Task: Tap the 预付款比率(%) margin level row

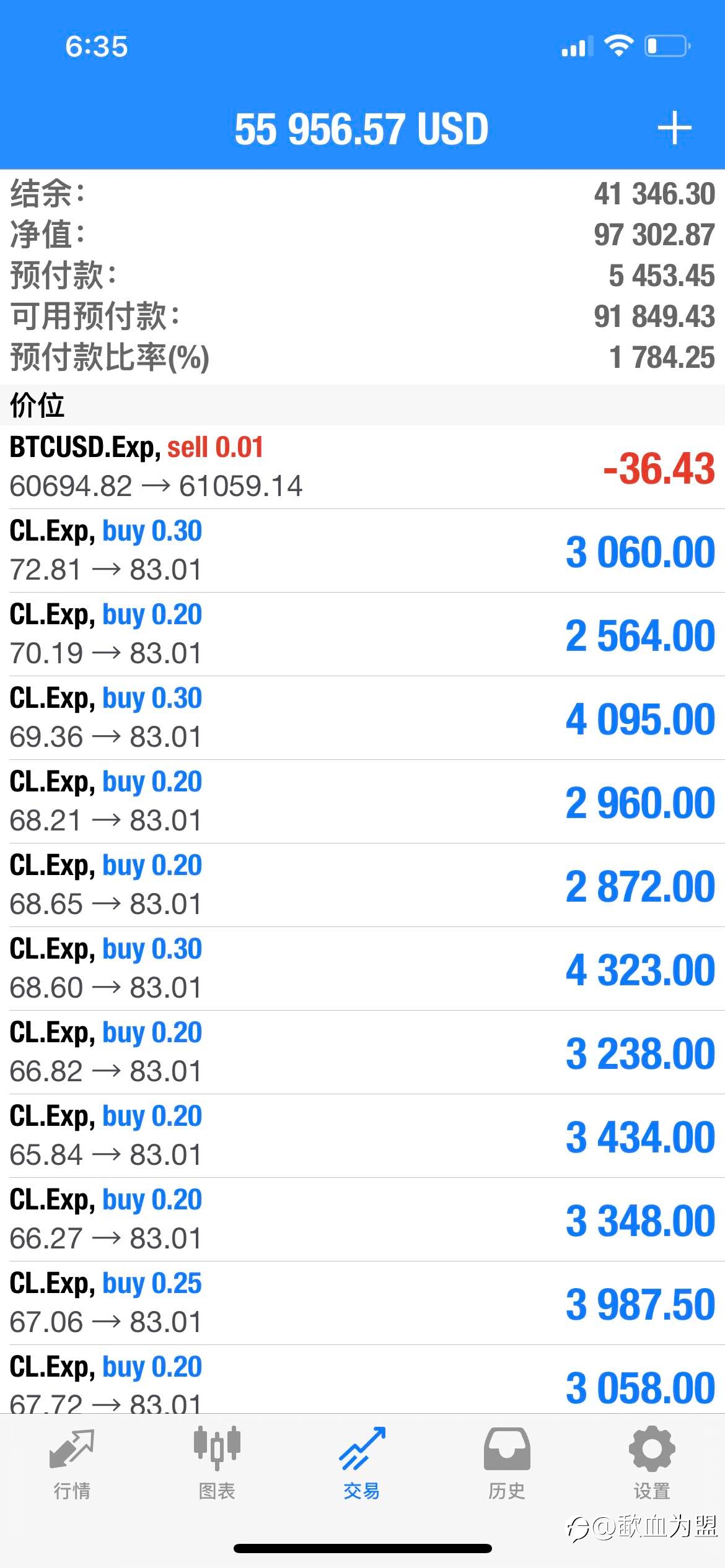Action: (362, 357)
